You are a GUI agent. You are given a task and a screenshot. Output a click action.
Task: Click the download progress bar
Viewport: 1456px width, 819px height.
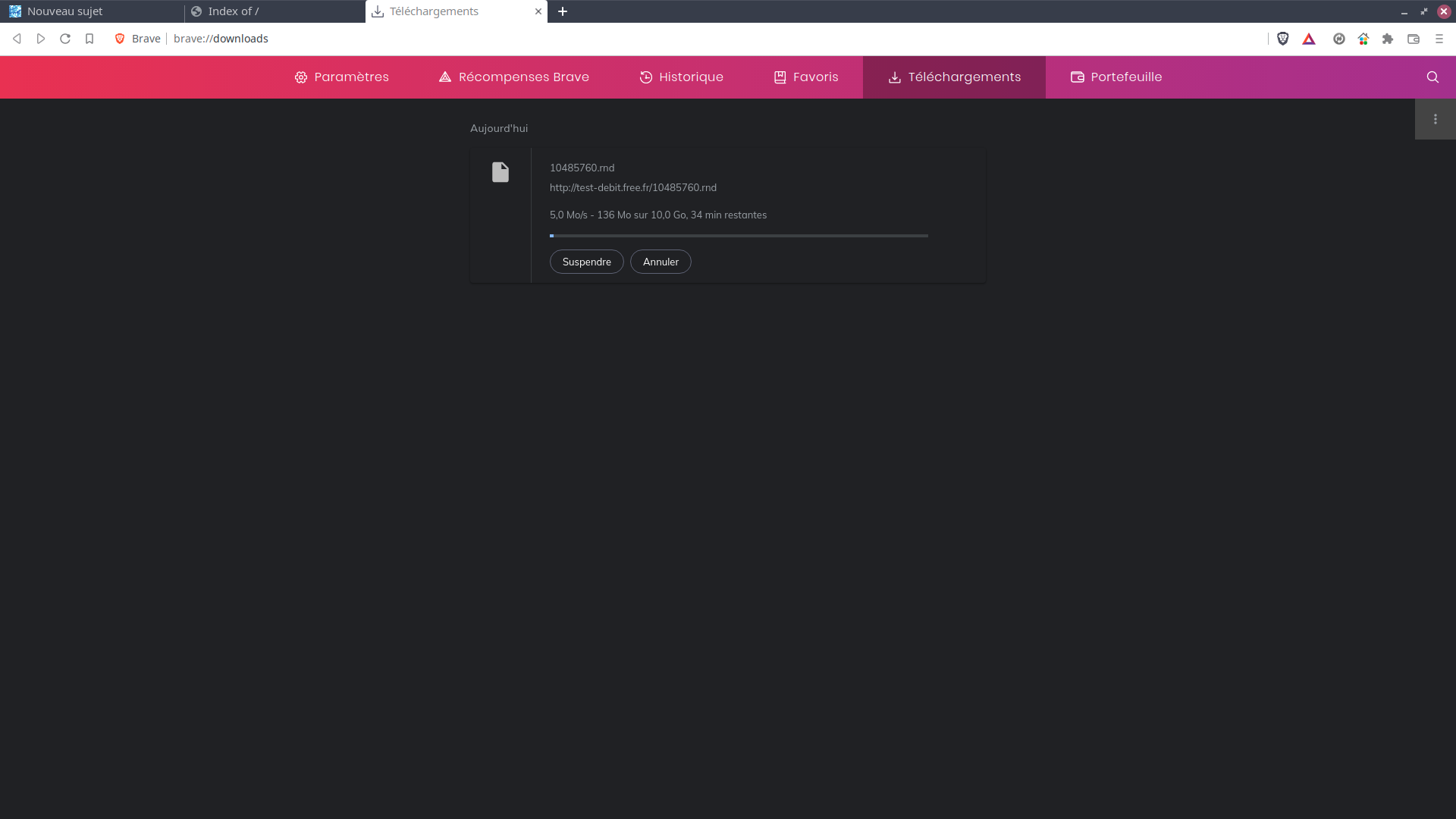point(739,236)
